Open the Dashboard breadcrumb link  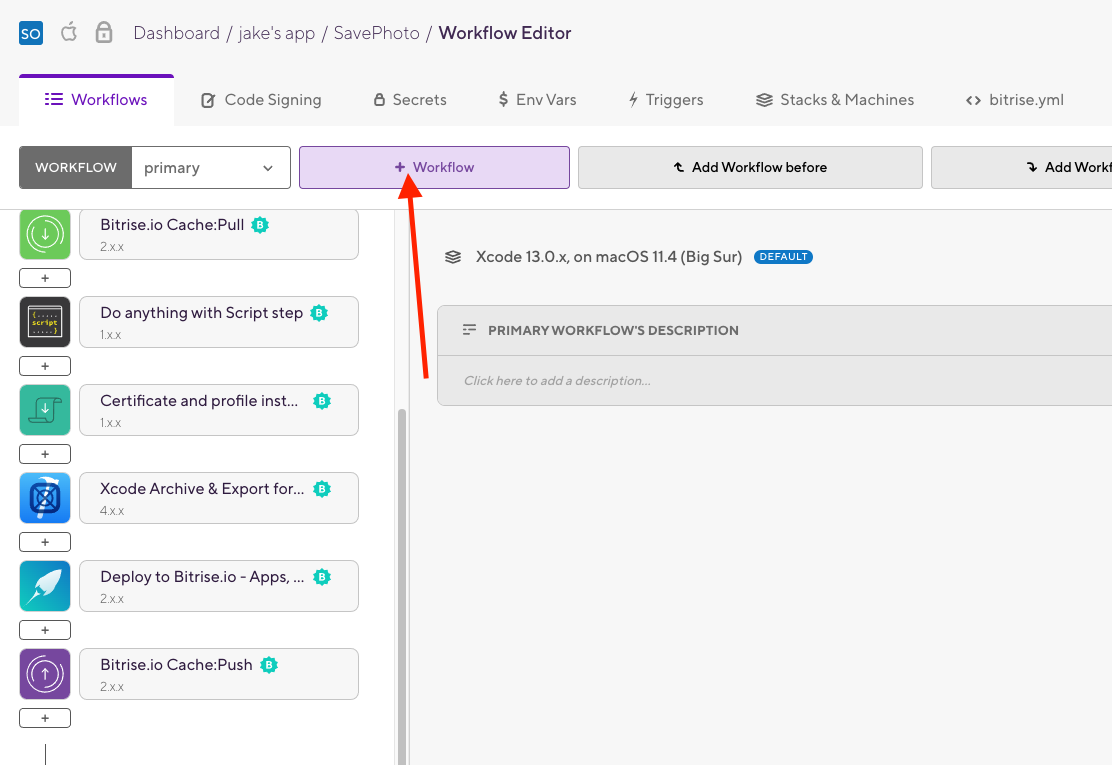click(177, 33)
